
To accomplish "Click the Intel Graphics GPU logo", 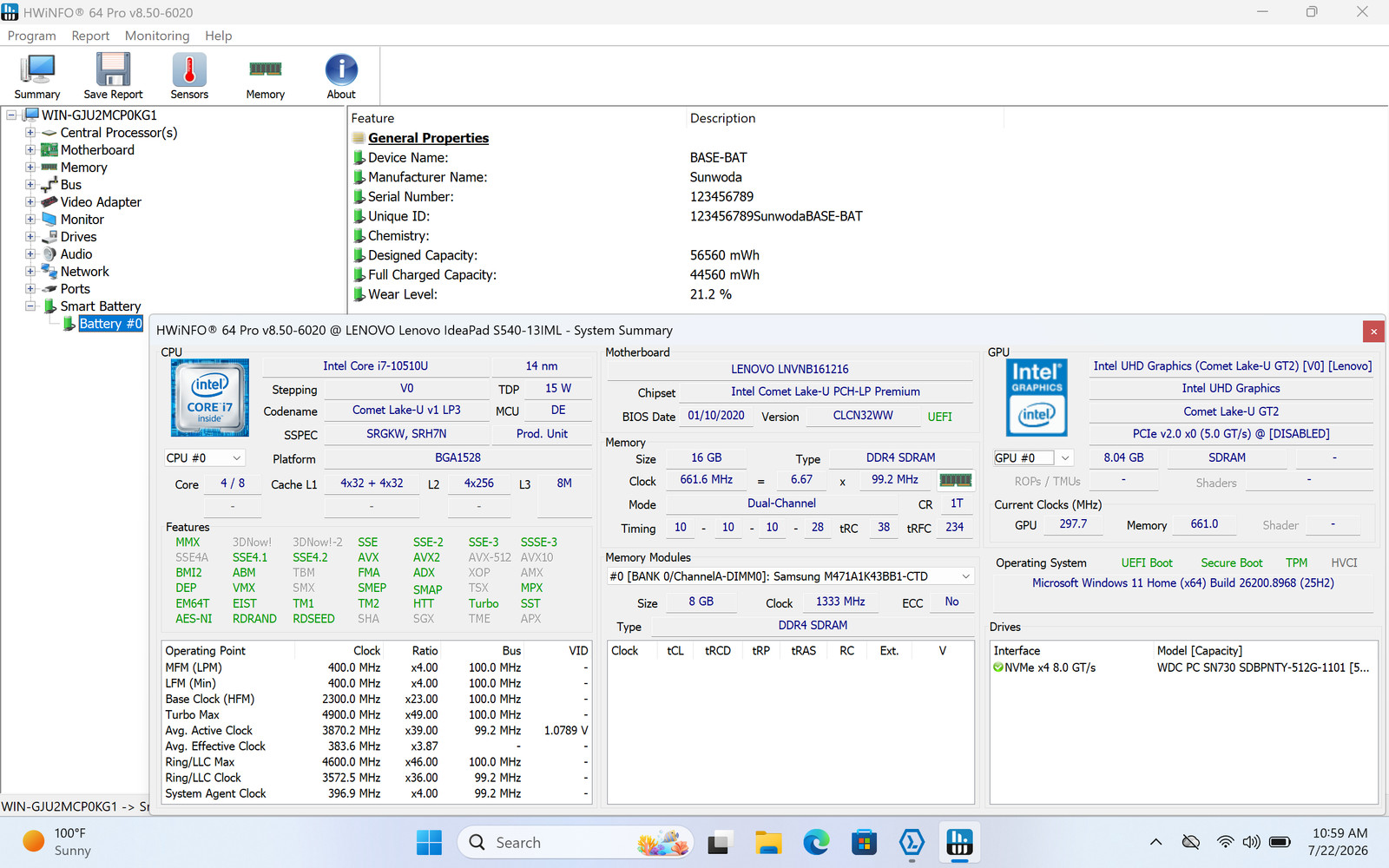I will tap(1037, 398).
